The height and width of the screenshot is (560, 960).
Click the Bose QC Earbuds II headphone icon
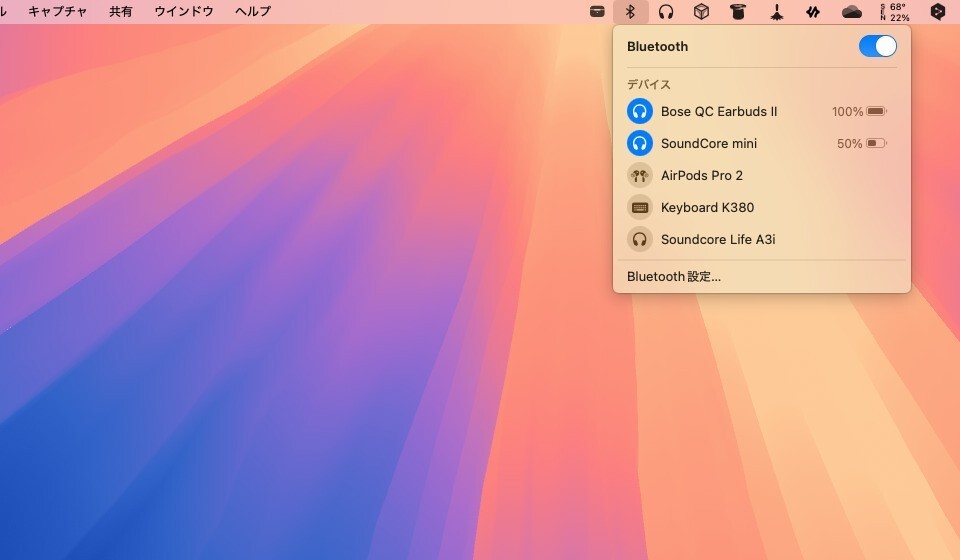(x=640, y=111)
